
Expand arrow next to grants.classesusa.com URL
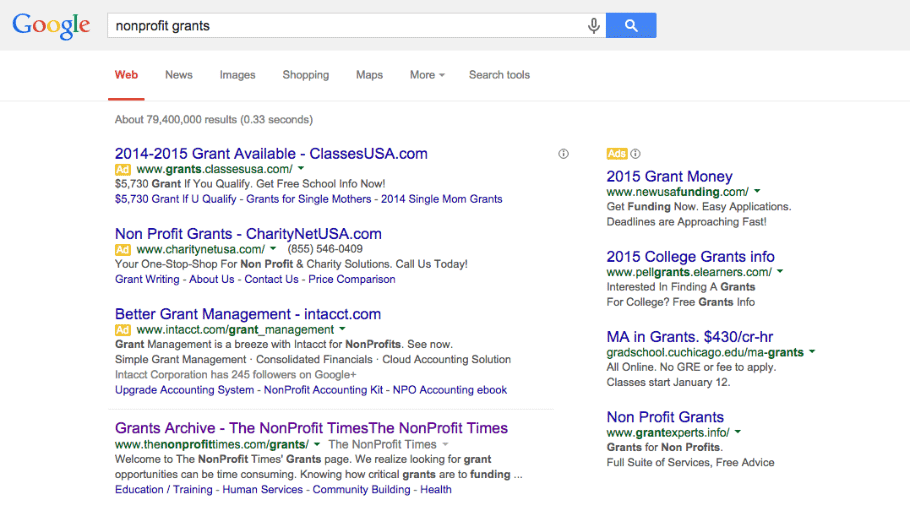301,169
